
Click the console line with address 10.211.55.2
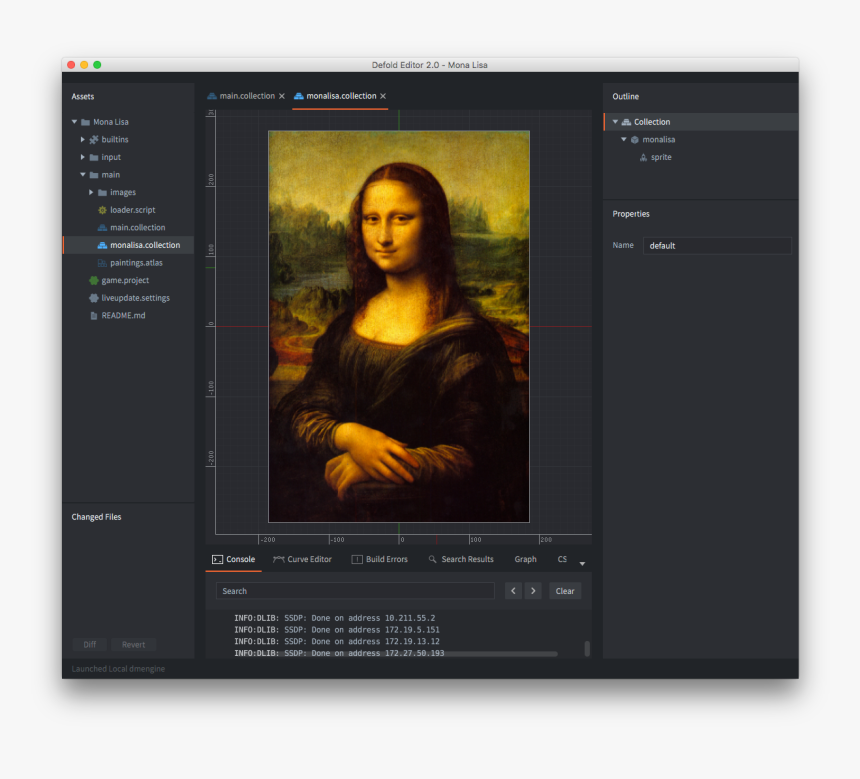click(335, 618)
